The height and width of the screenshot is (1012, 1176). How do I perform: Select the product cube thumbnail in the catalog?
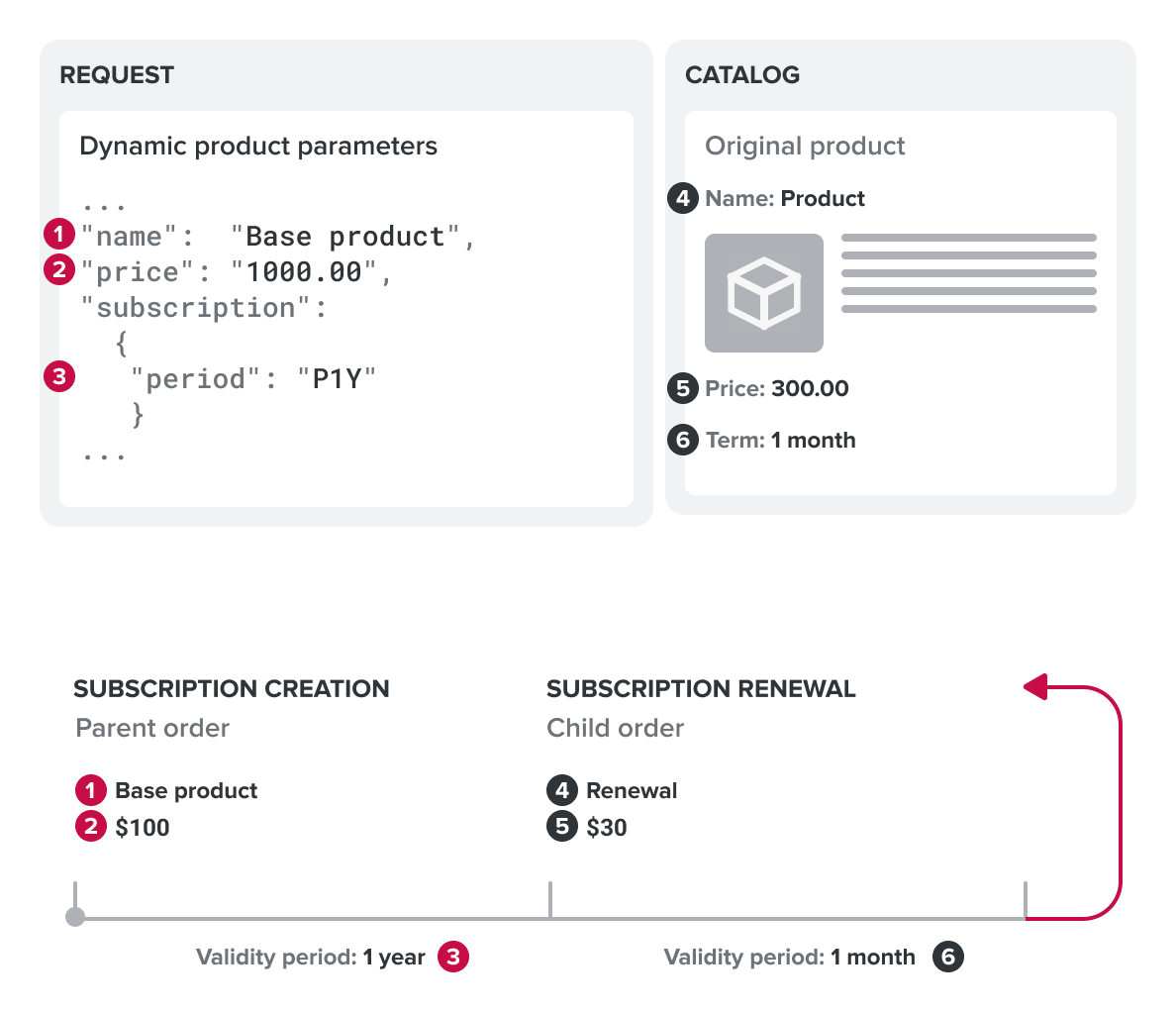pyautogui.click(x=763, y=293)
